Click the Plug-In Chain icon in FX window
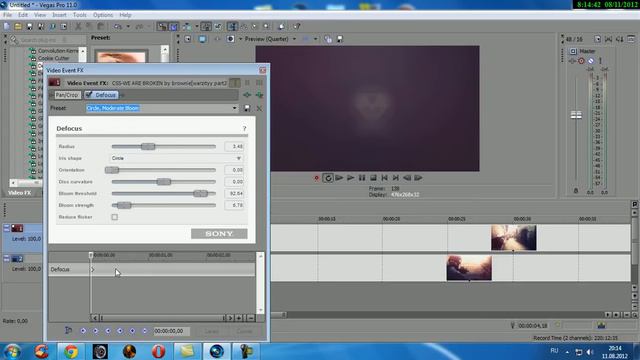The image size is (640, 360). [x=247, y=95]
